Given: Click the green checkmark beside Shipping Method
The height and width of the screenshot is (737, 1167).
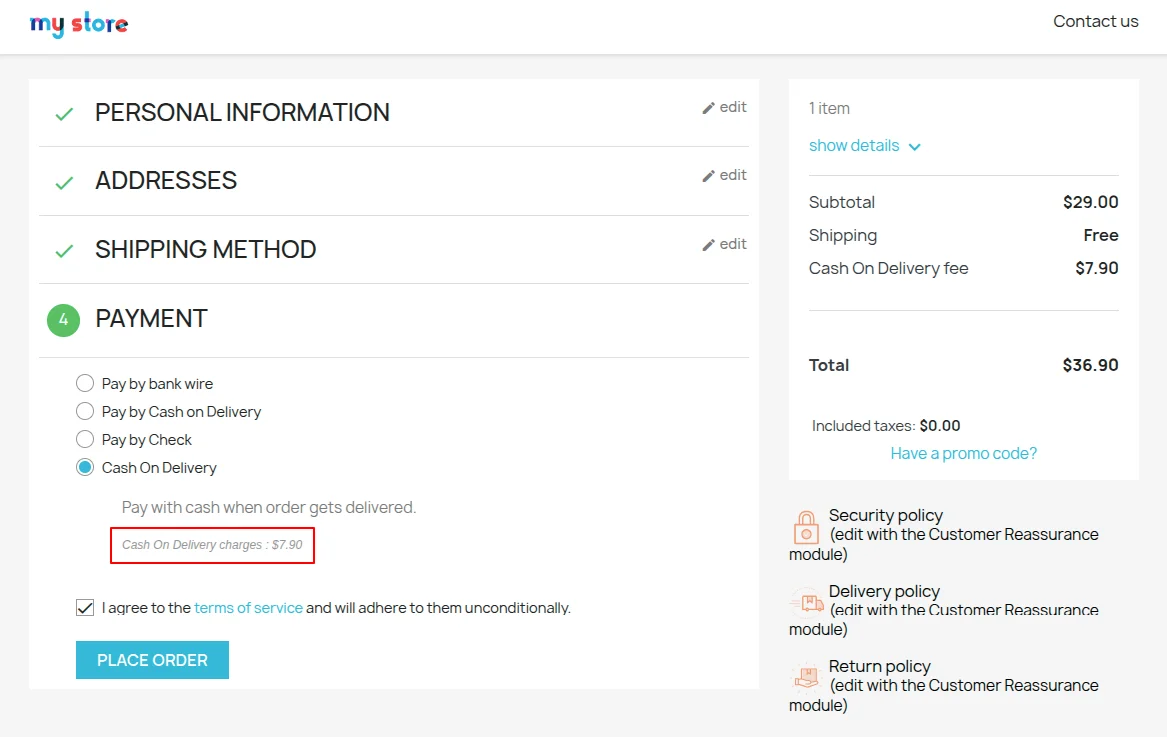Looking at the screenshot, I should click(x=65, y=251).
